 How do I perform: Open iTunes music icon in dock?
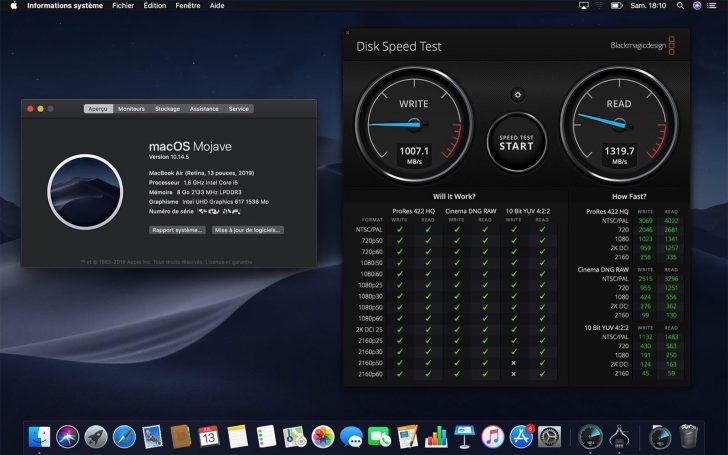click(493, 437)
